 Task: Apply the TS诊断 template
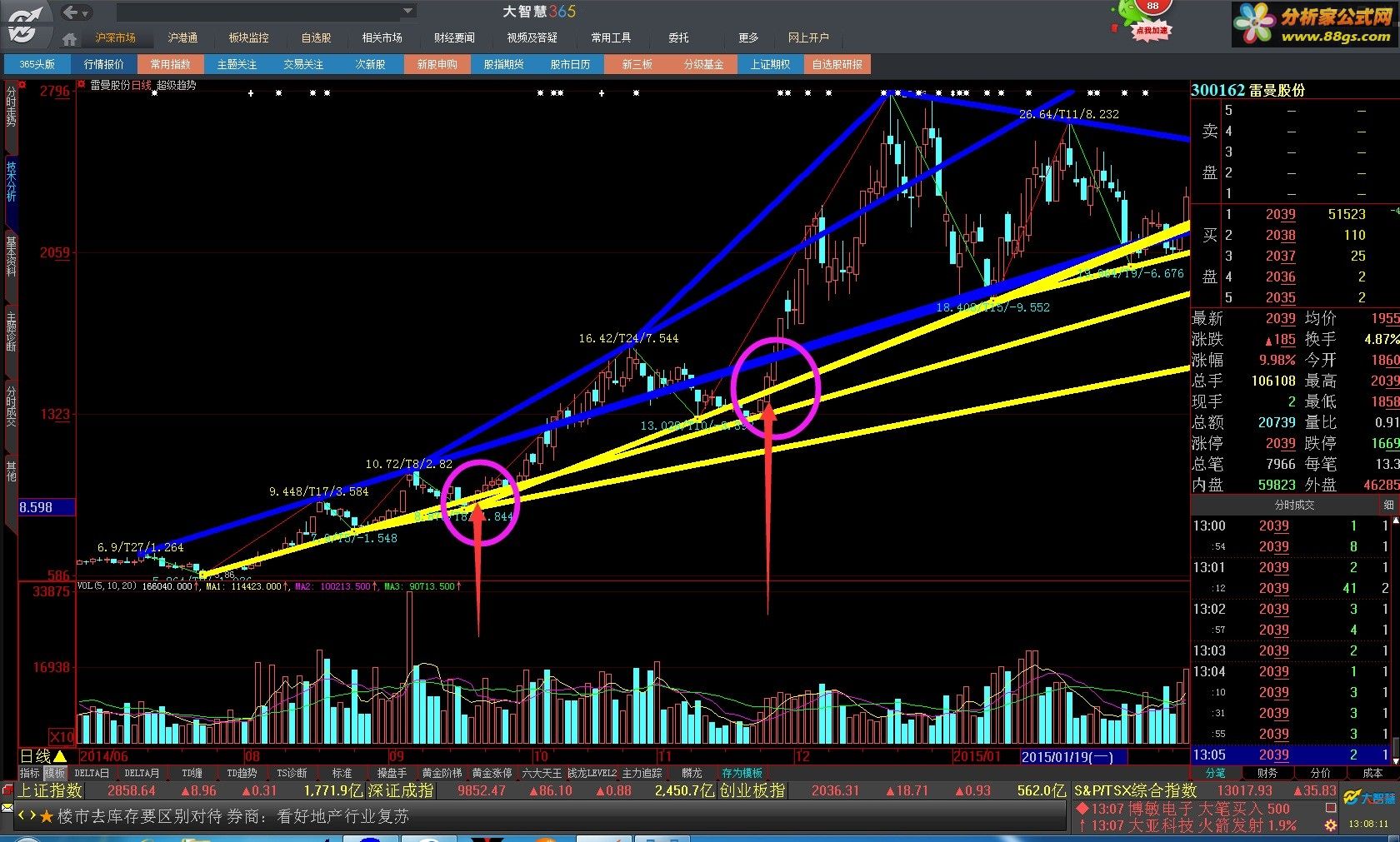coord(292,773)
